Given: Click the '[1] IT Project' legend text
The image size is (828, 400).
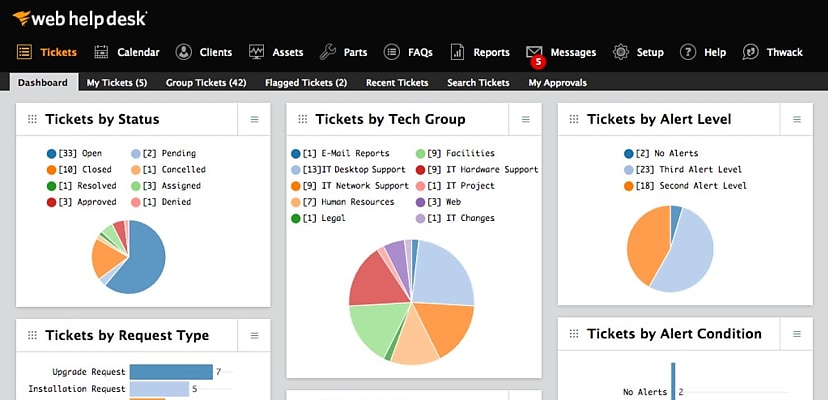Looking at the screenshot, I should (x=461, y=186).
